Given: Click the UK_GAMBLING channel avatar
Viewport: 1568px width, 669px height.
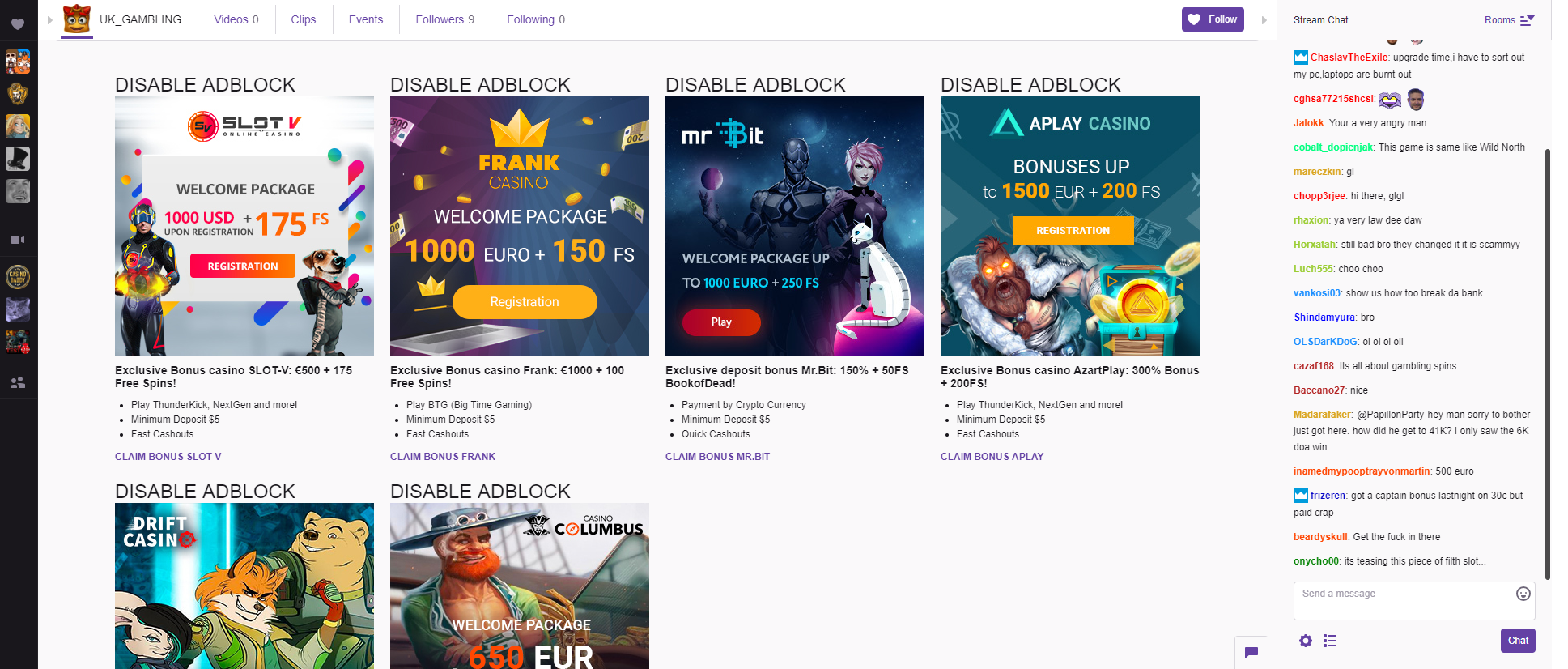Looking at the screenshot, I should [x=77, y=19].
